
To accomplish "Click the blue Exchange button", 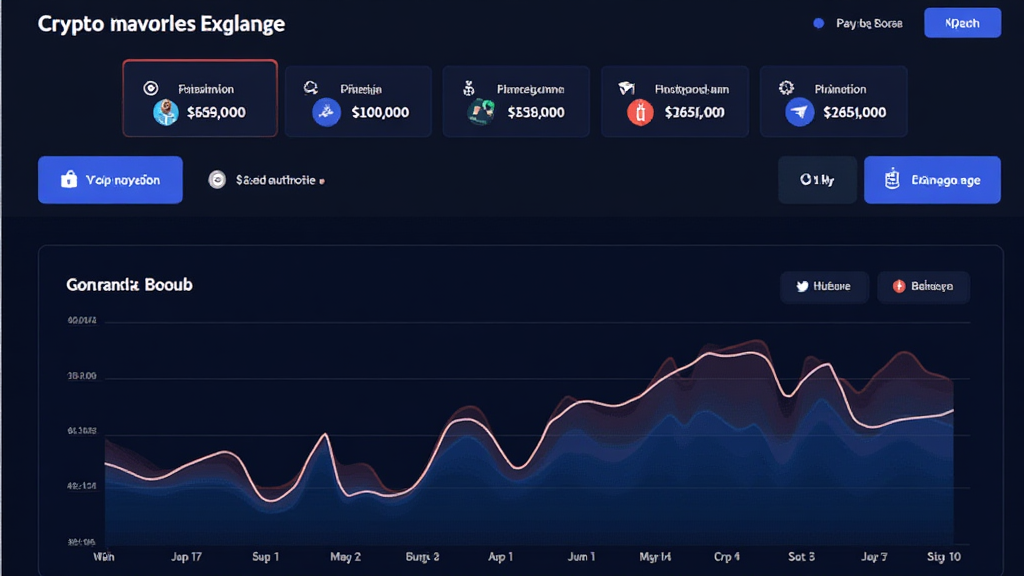I will 932,180.
